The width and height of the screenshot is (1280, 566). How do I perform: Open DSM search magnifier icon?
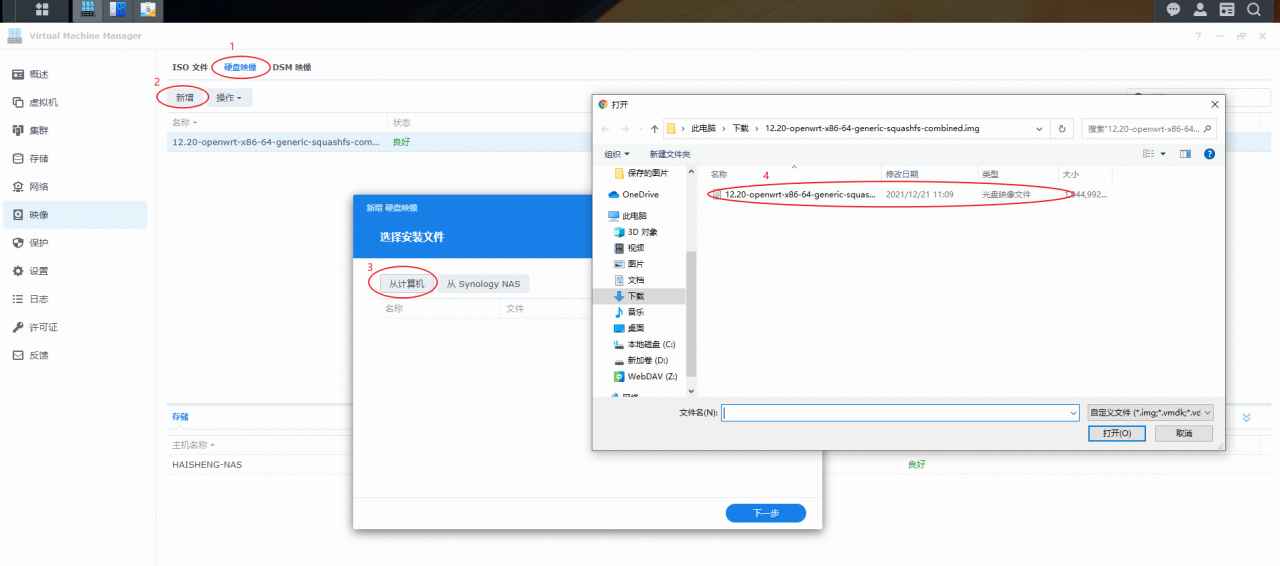1254,10
